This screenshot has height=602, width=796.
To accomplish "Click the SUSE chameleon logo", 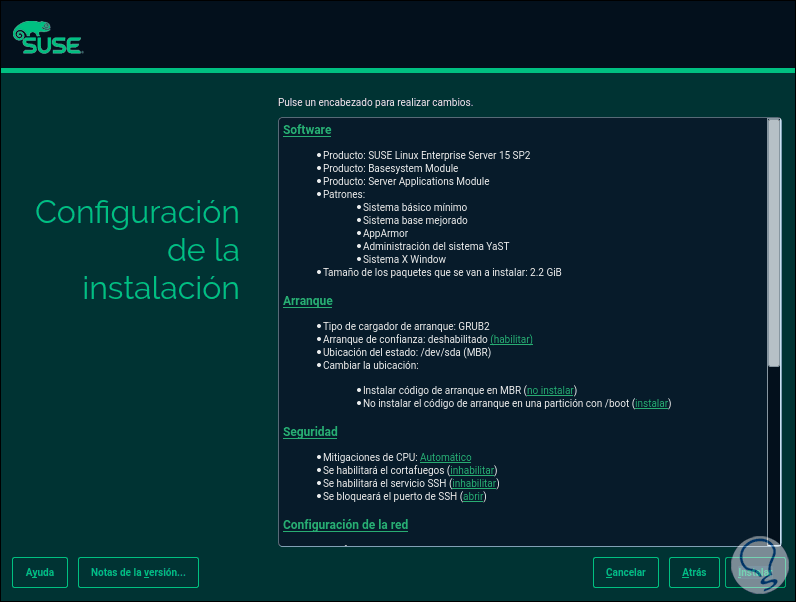I will 48,38.
